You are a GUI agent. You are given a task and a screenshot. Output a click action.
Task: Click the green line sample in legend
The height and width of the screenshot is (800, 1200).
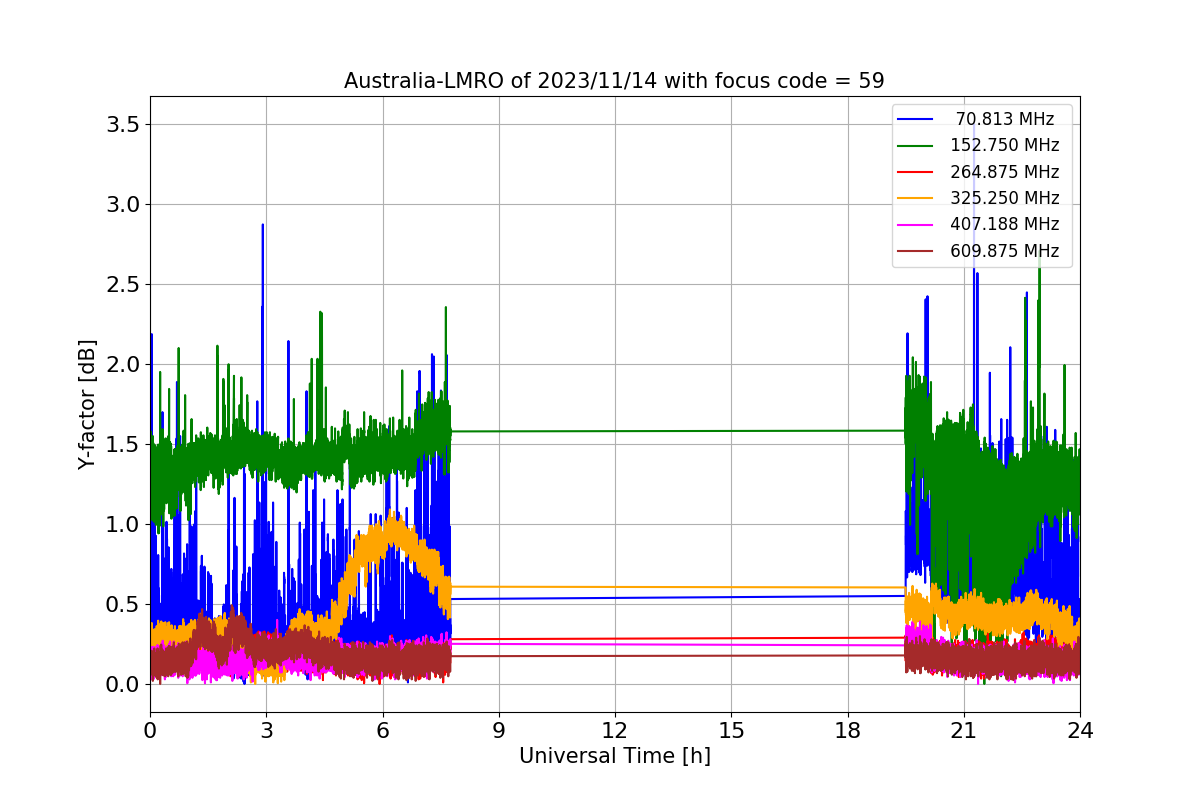pos(915,146)
